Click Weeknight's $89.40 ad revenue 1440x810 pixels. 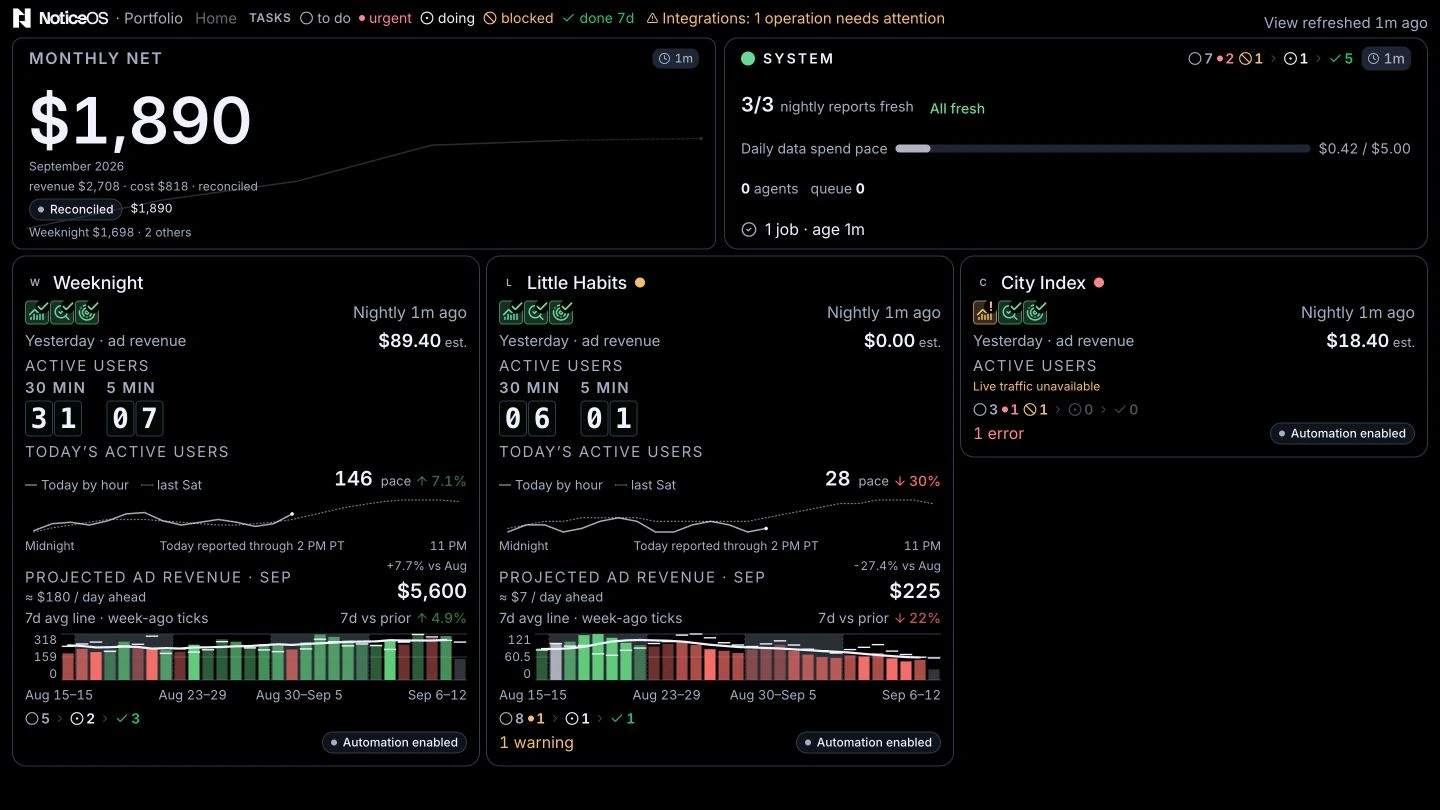[x=410, y=340]
